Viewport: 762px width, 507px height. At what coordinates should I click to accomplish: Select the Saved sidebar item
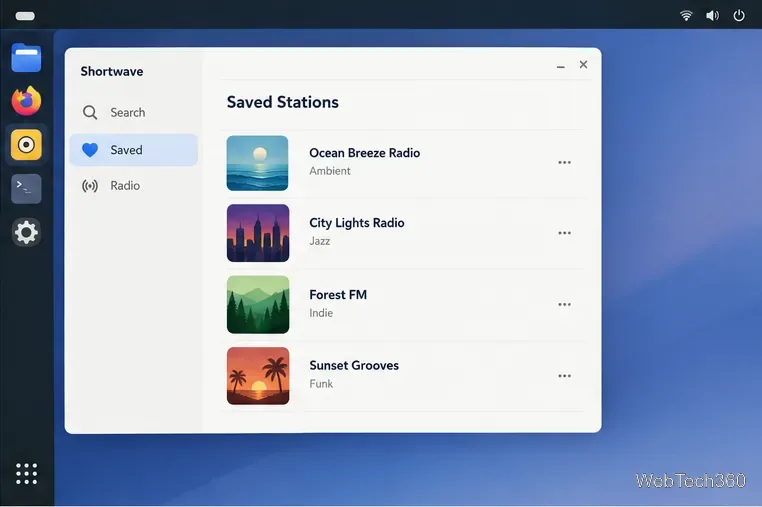click(x=133, y=150)
